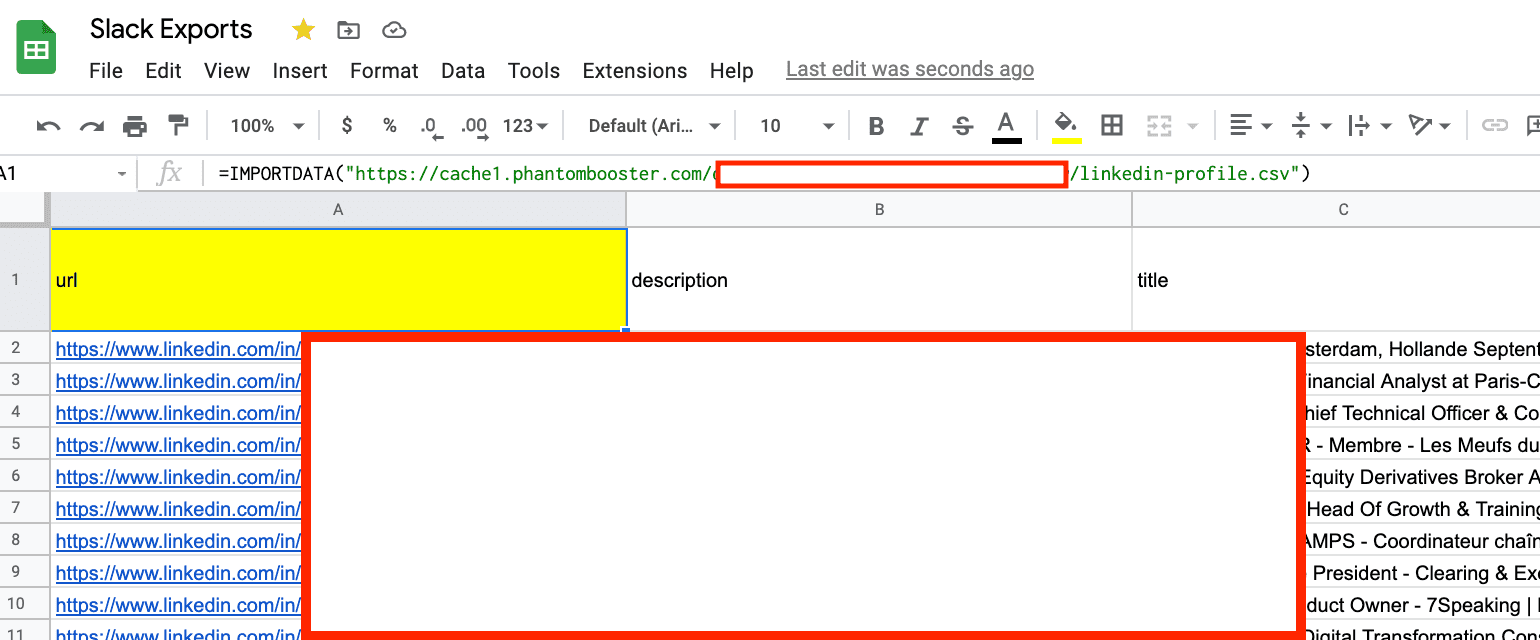Open the borders tool
1540x640 pixels.
click(x=1111, y=126)
